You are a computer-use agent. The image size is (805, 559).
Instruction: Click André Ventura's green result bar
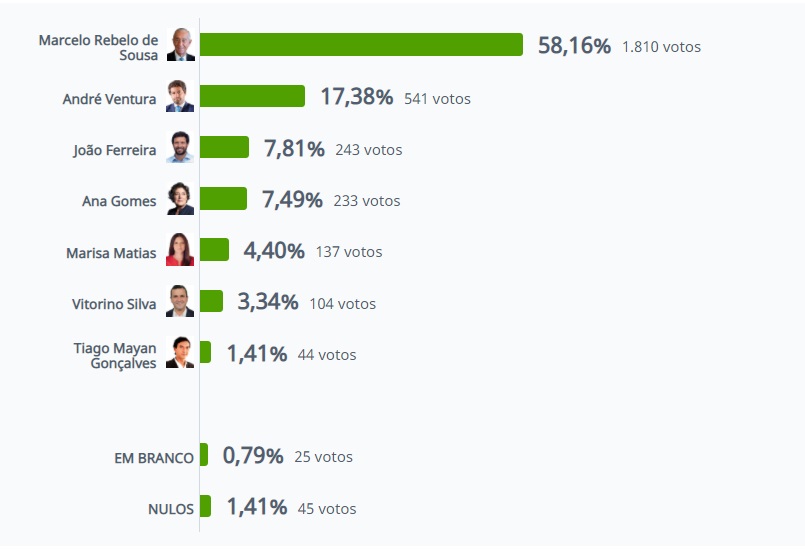tap(252, 96)
